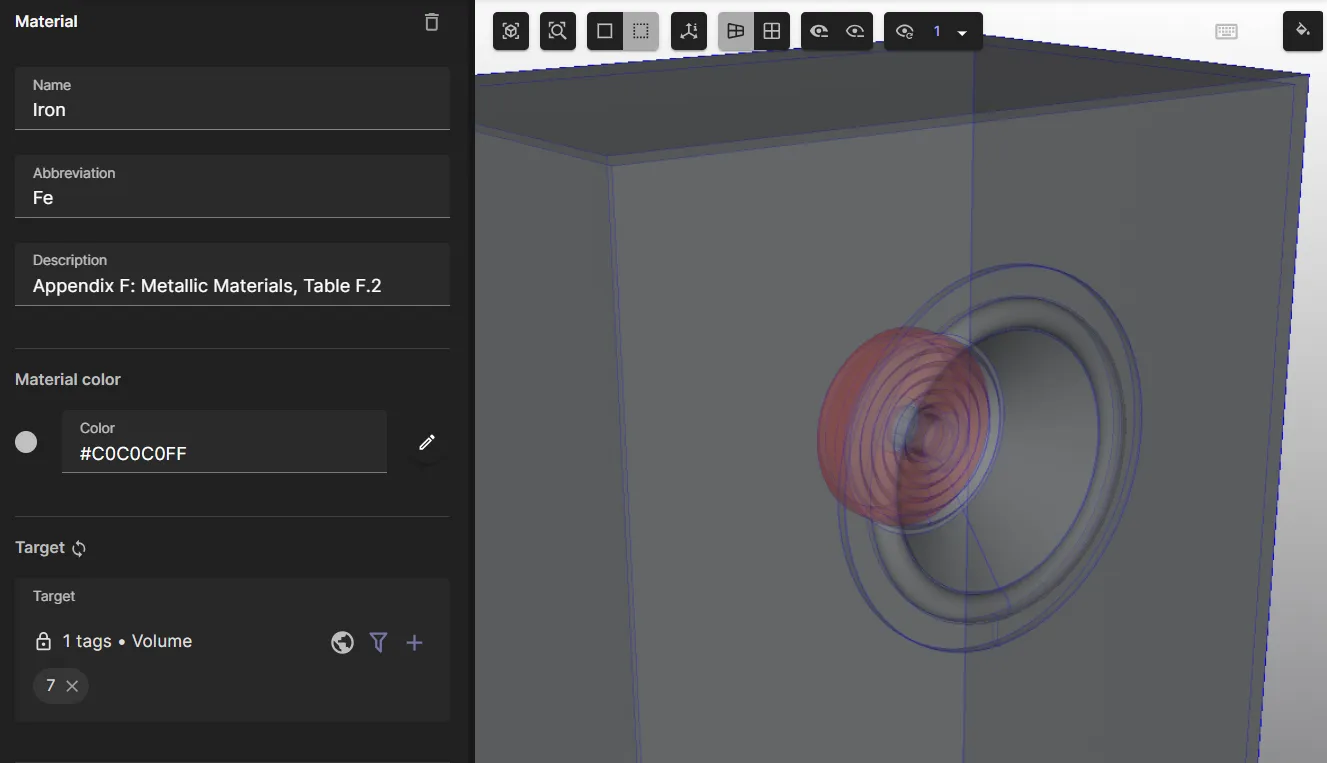Screen dimensions: 1327x763
Task: Click the Abbreviation field containing Fe
Action: 232,186
